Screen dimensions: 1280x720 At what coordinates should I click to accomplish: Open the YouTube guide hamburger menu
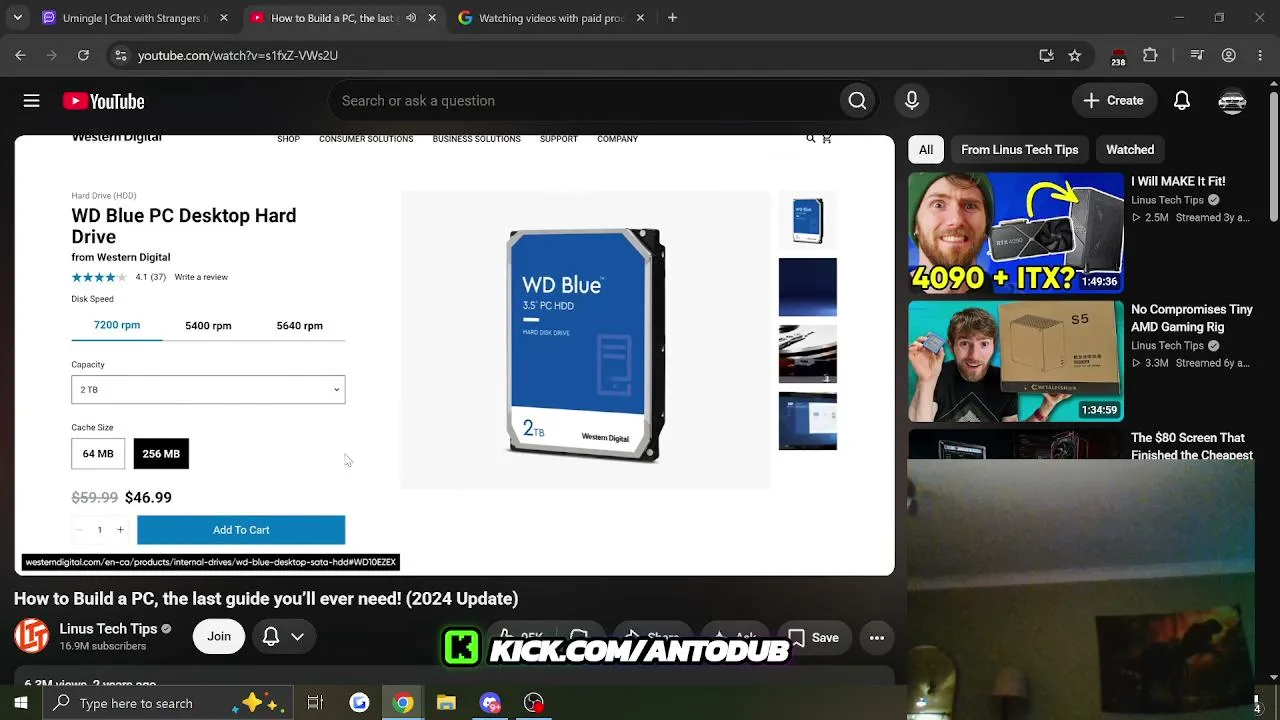click(32, 101)
